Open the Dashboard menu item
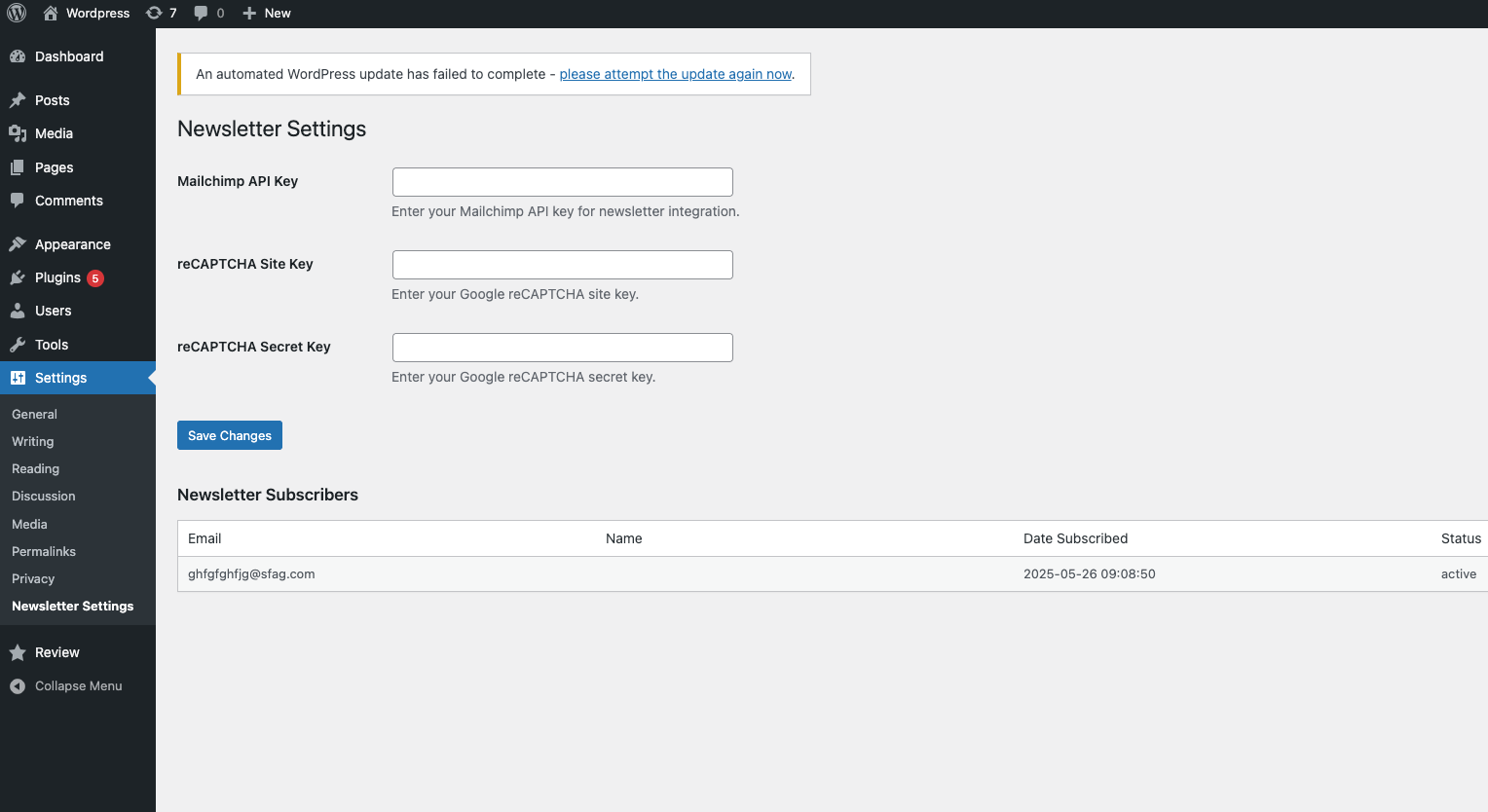Screen dimensions: 1488x812 (69, 56)
